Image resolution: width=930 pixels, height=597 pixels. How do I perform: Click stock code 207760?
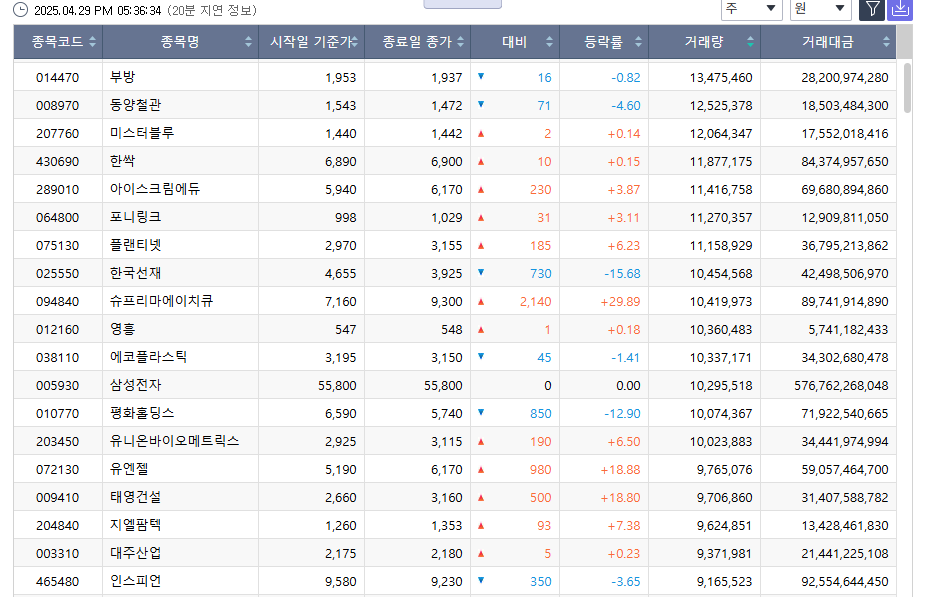[58, 133]
